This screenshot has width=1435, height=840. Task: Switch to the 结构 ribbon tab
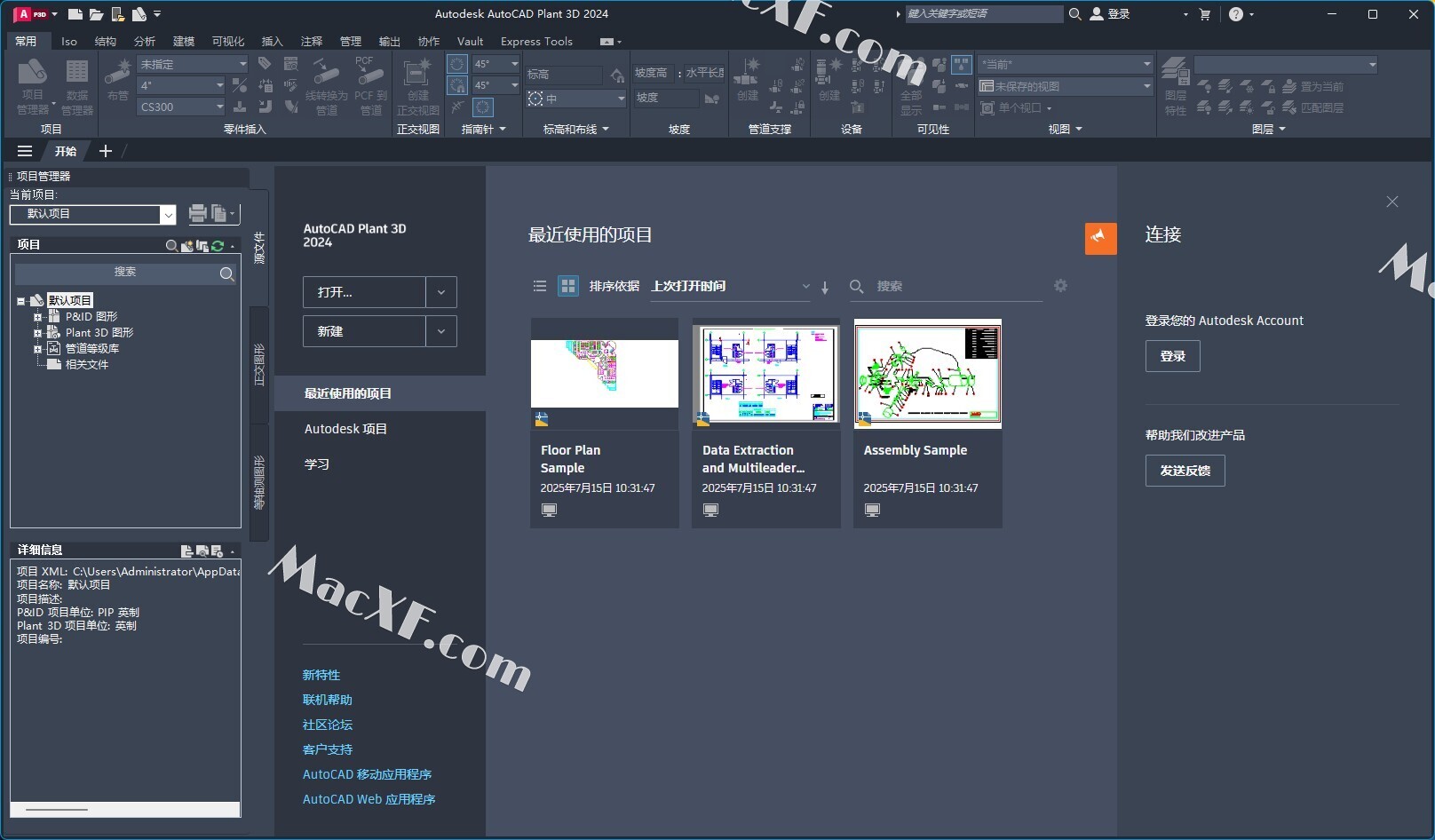click(105, 42)
